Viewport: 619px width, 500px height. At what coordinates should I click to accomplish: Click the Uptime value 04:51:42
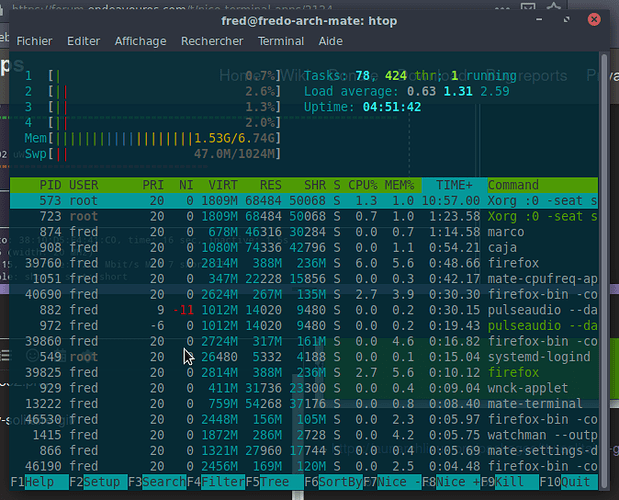(x=392, y=107)
